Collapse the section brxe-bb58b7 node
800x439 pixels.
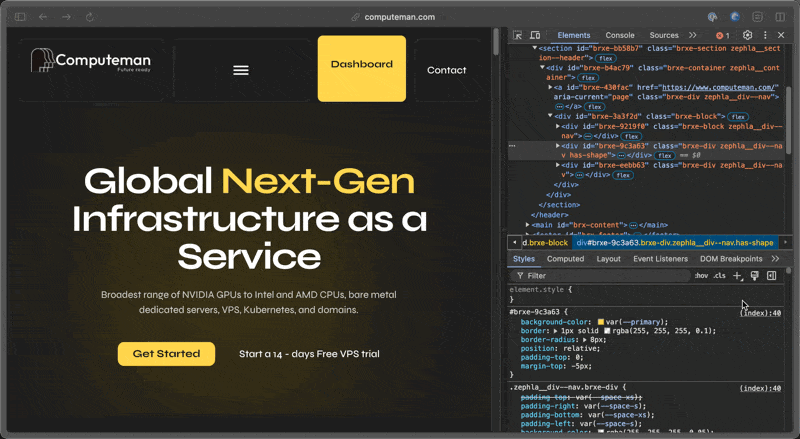[535, 48]
